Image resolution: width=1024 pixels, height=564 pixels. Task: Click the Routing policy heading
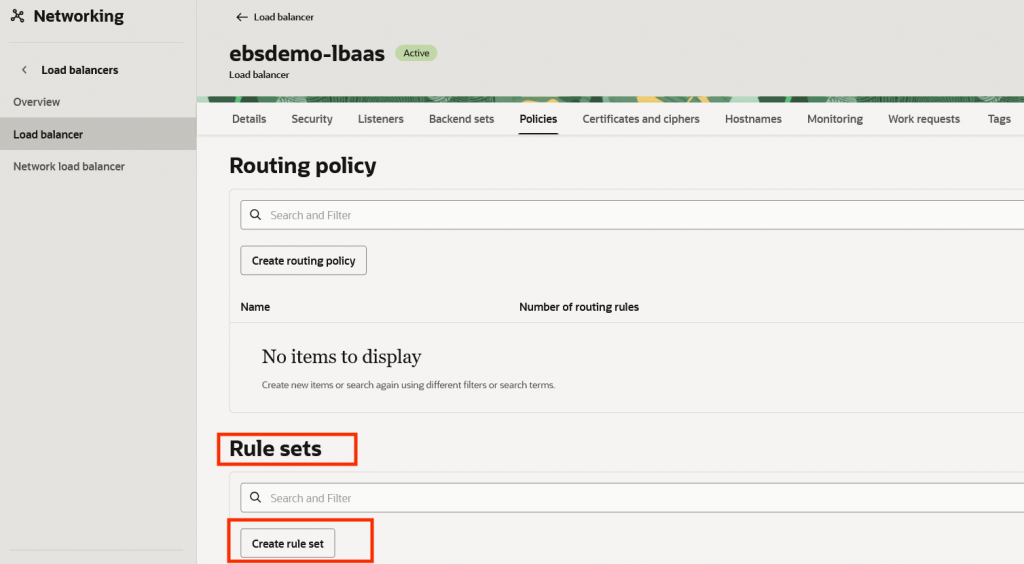[x=302, y=165]
